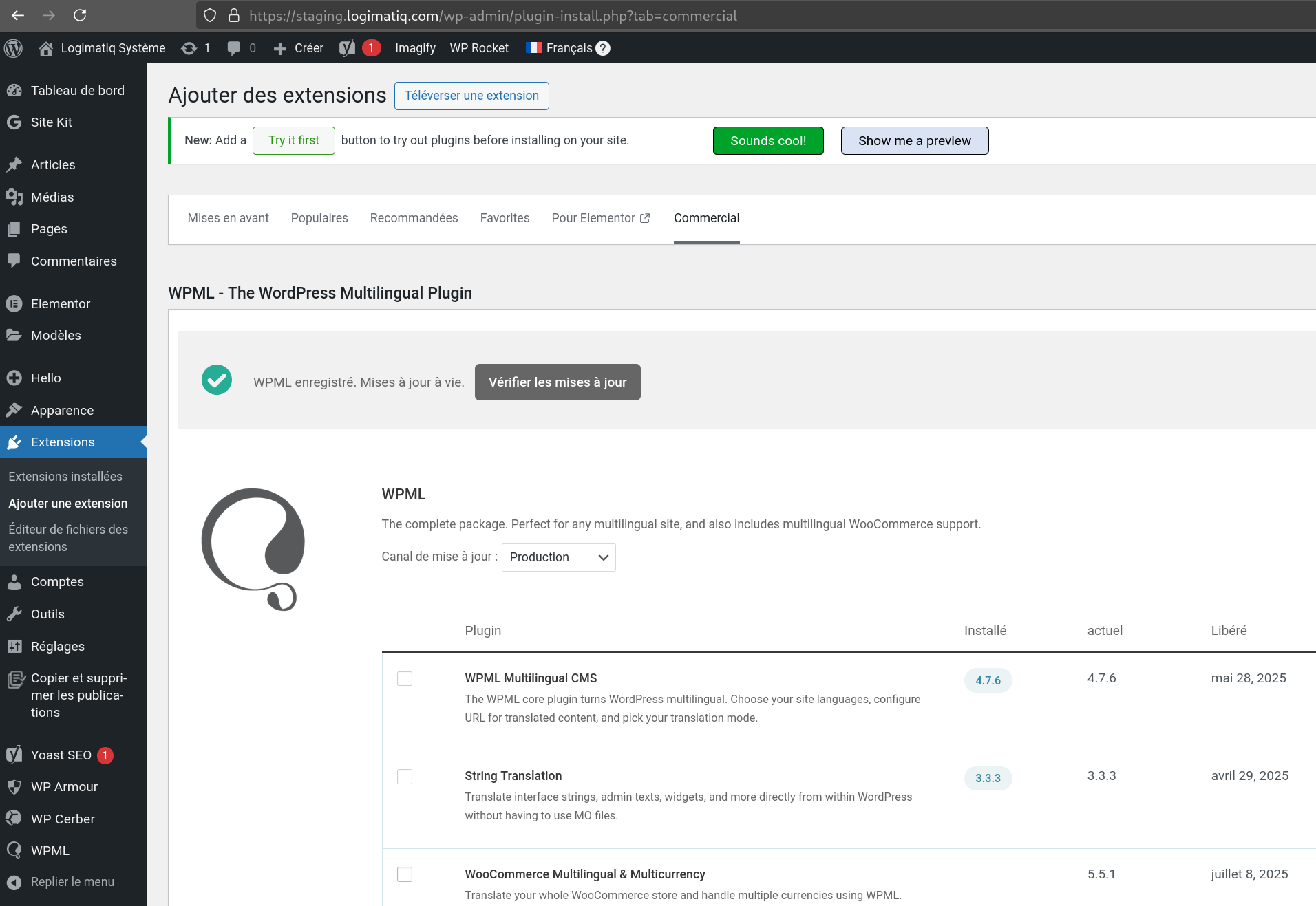Open the updates refresh icon in admin bar
Image resolution: width=1316 pixels, height=906 pixels.
tap(189, 48)
